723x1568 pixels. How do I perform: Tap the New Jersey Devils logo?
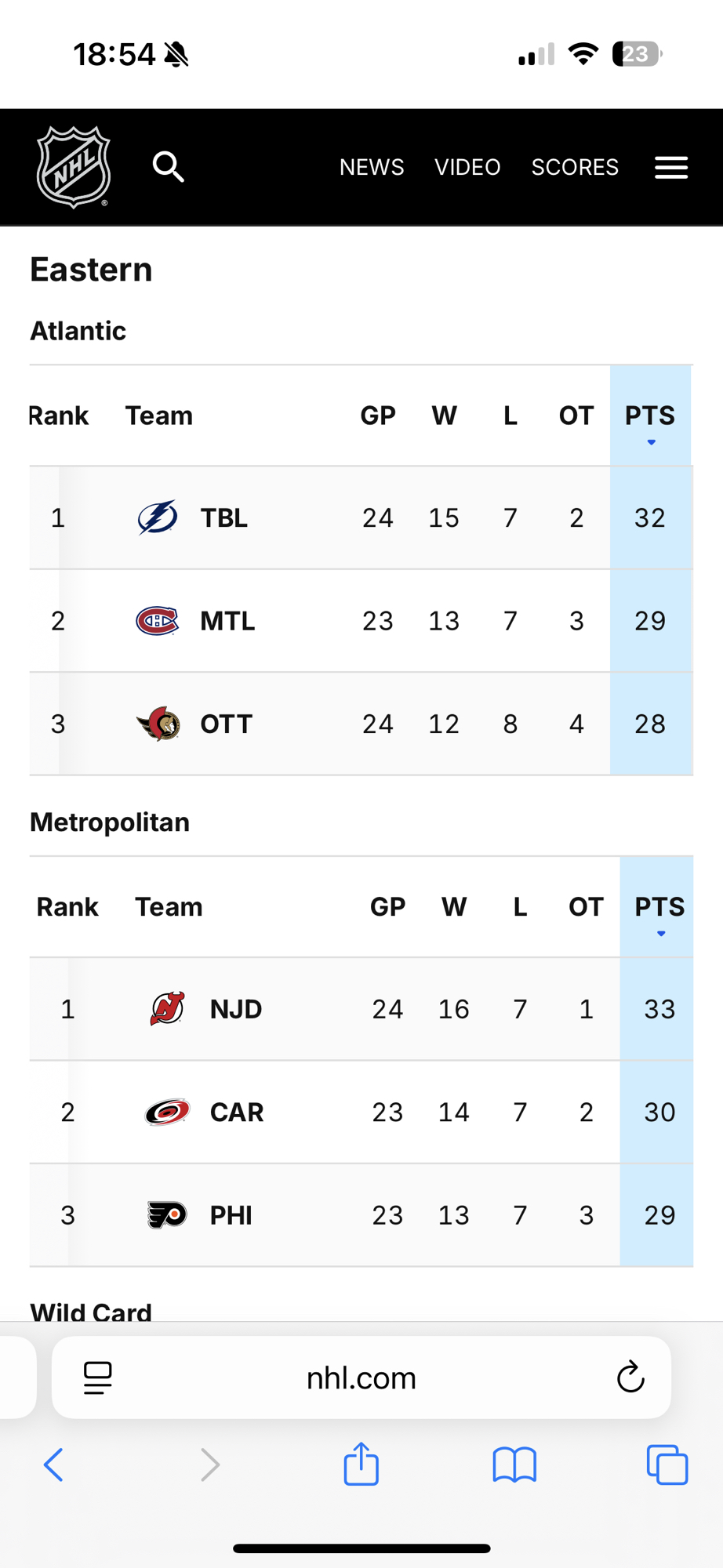pyautogui.click(x=167, y=1009)
